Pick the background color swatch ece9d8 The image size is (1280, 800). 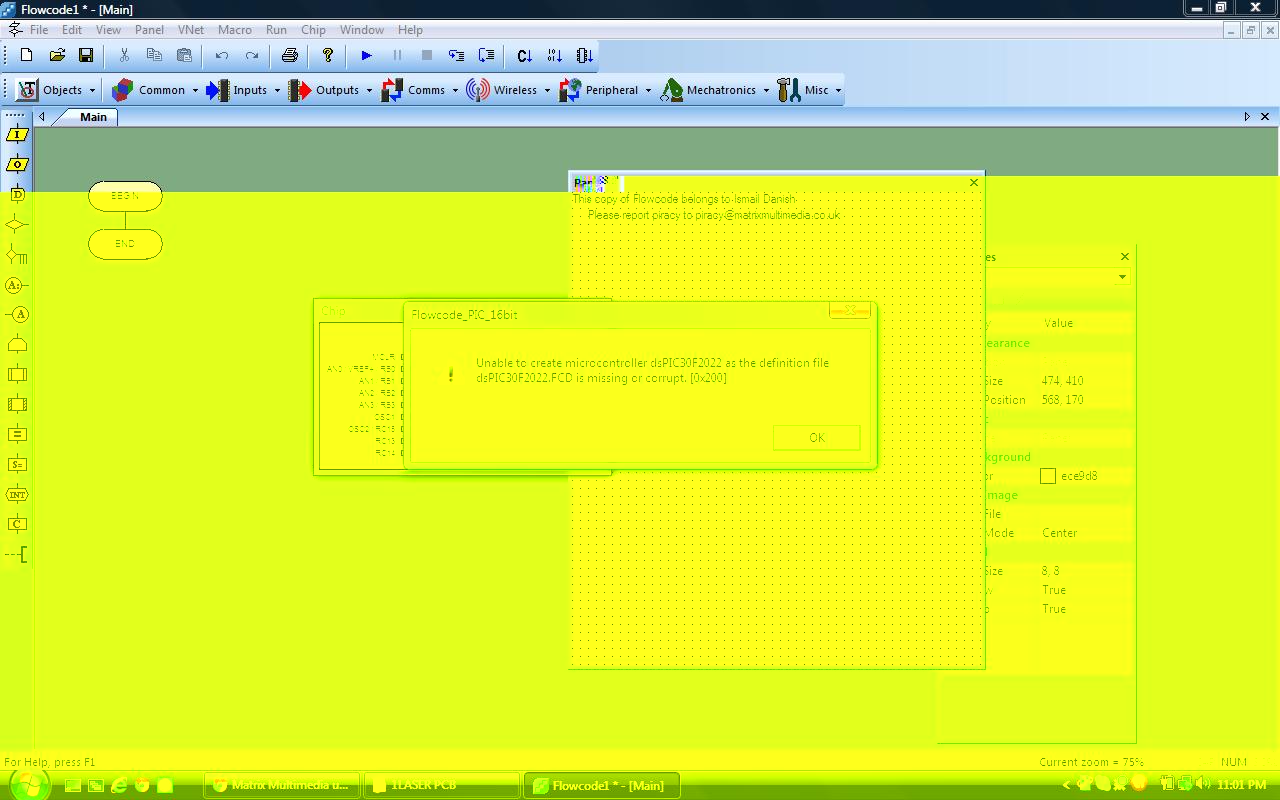1048,476
